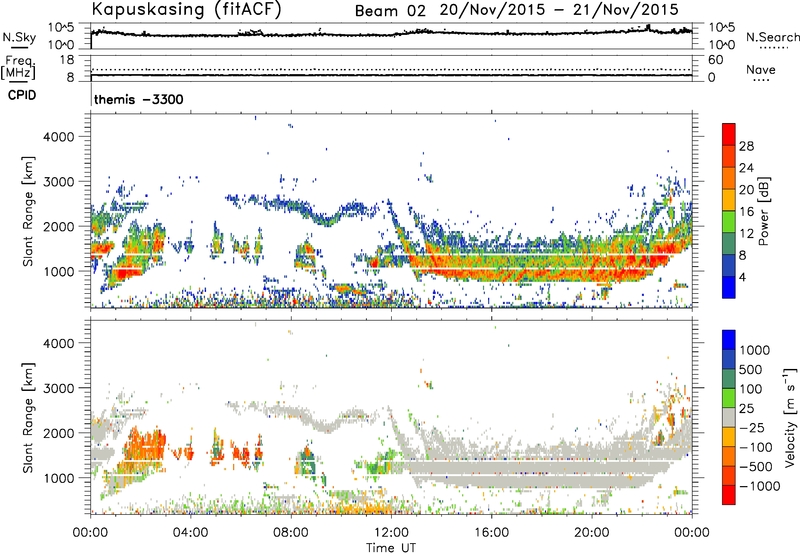Select the 'themis -3300' CPID text
This screenshot has width=800, height=554.
pos(138,99)
